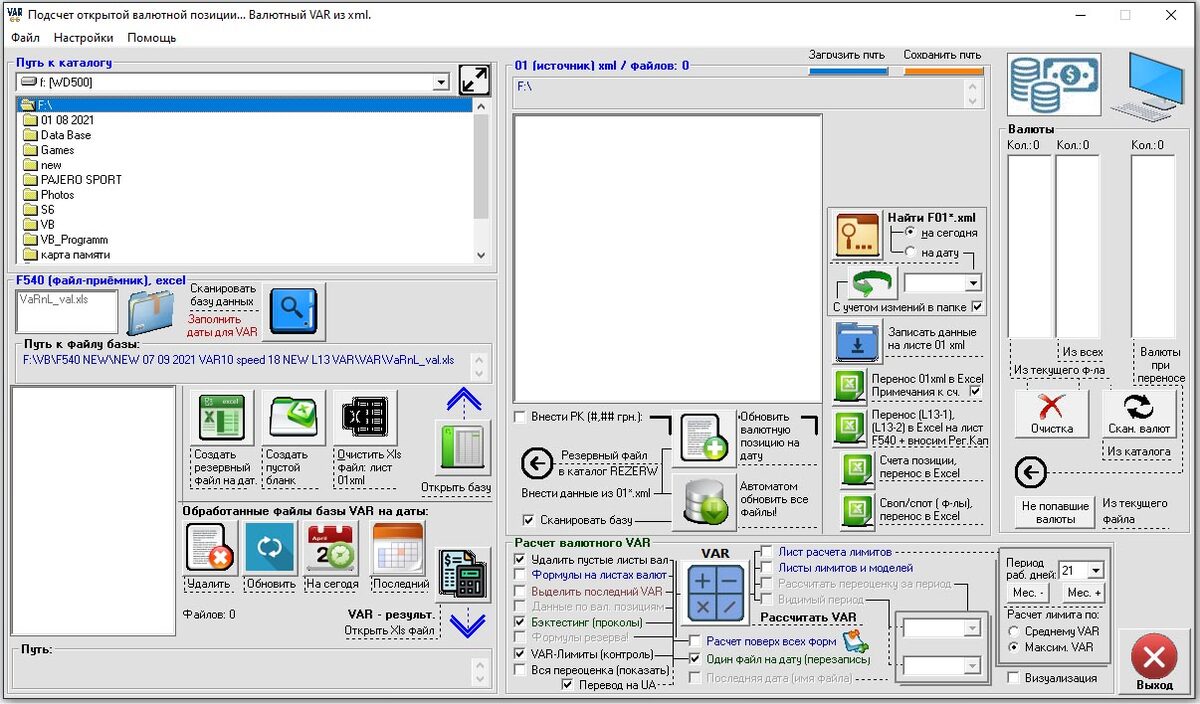
Task: Open the F540 receiver file folder icon
Action: click(151, 311)
